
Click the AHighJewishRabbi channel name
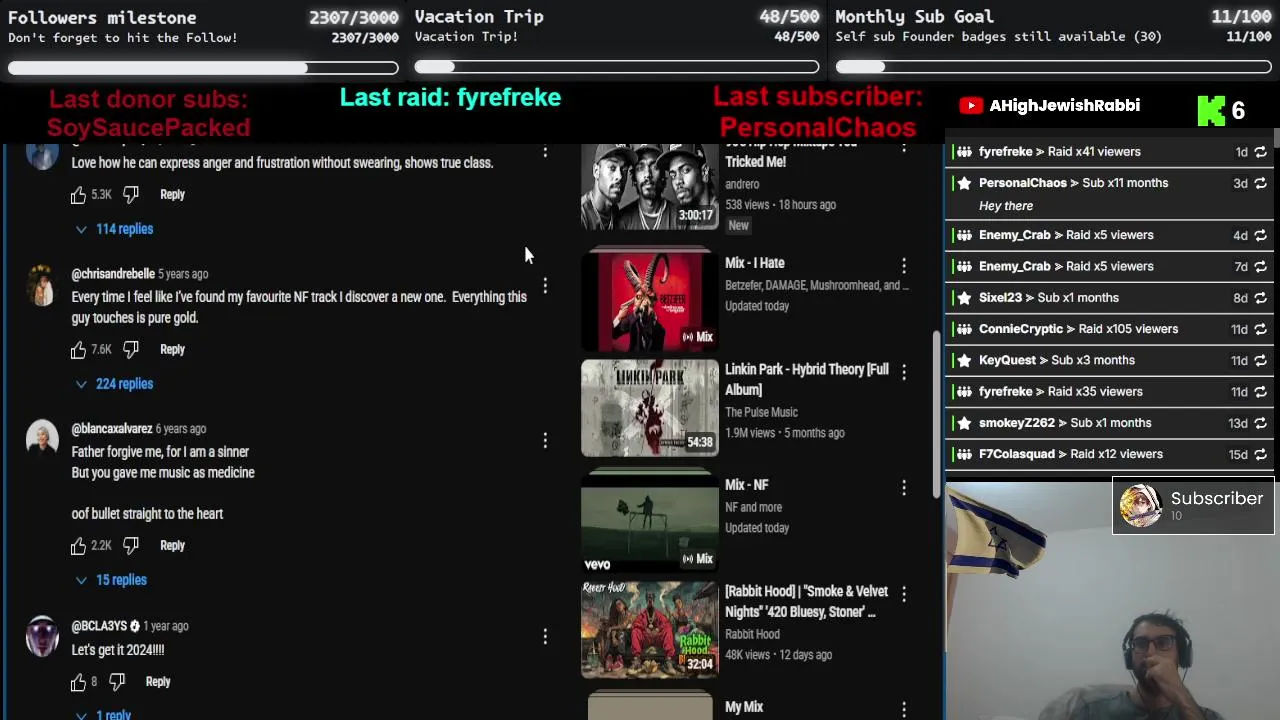1065,106
